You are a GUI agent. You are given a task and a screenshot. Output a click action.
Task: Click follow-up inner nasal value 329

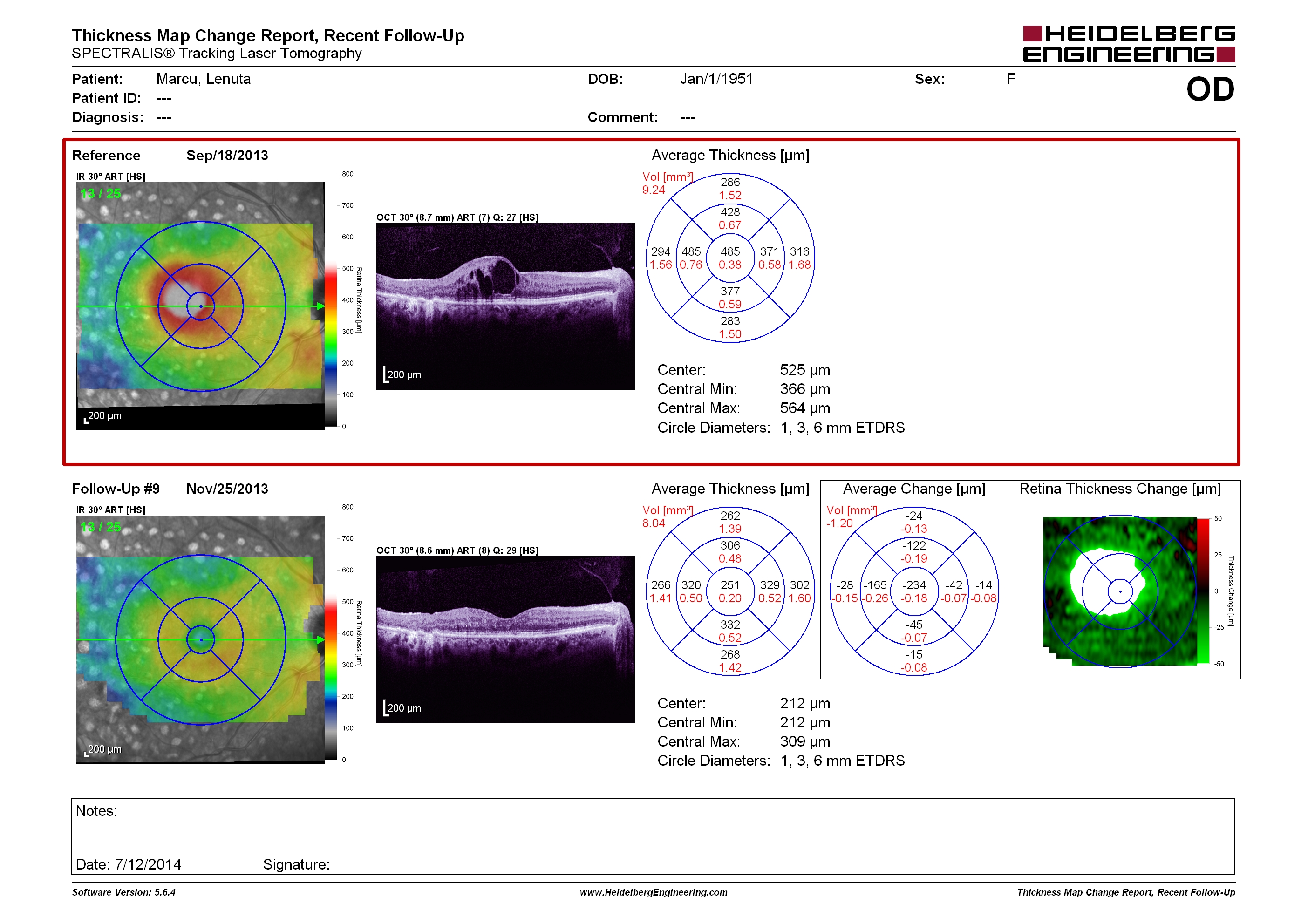pyautogui.click(x=770, y=585)
